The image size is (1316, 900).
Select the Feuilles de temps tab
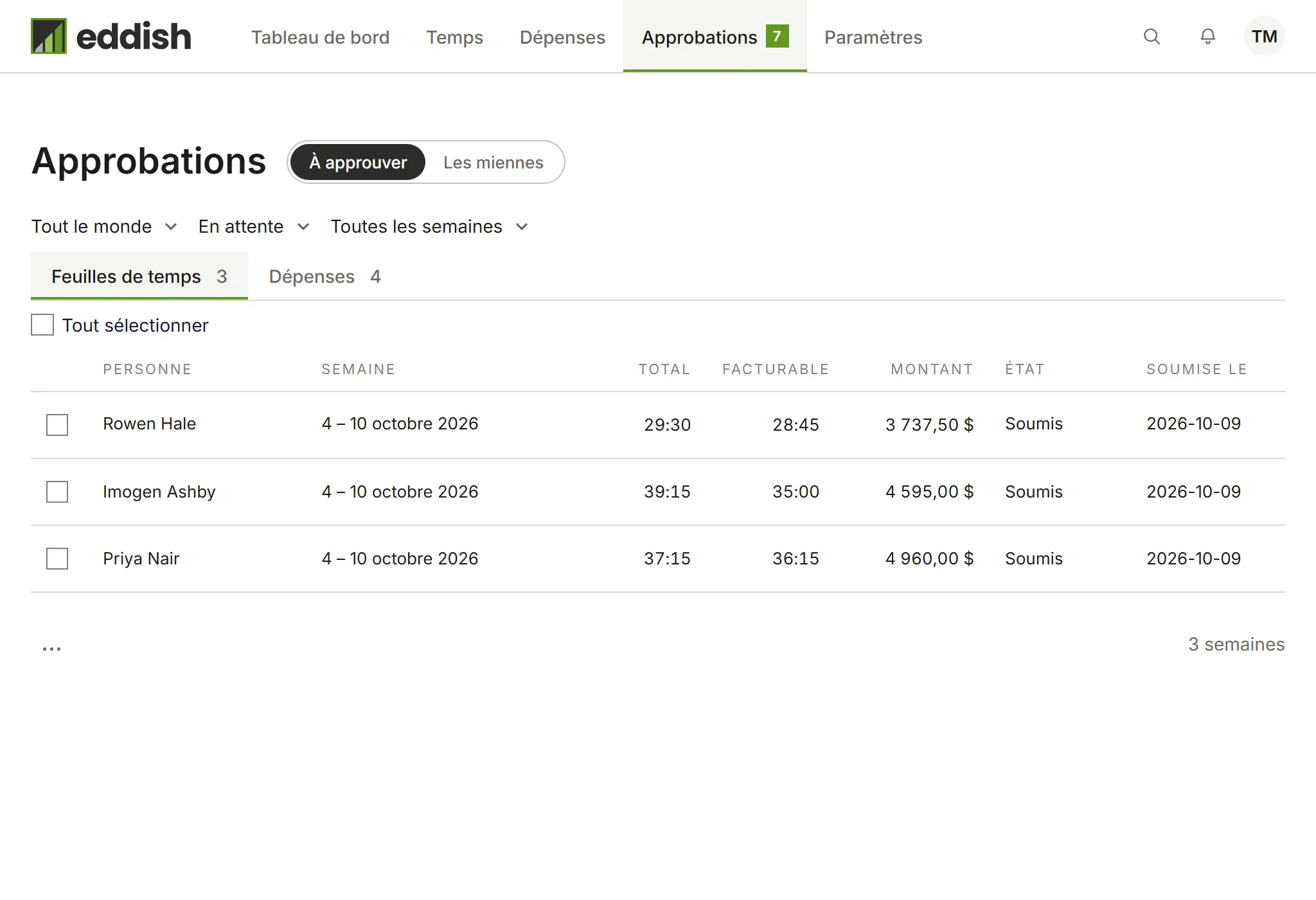[x=139, y=276]
